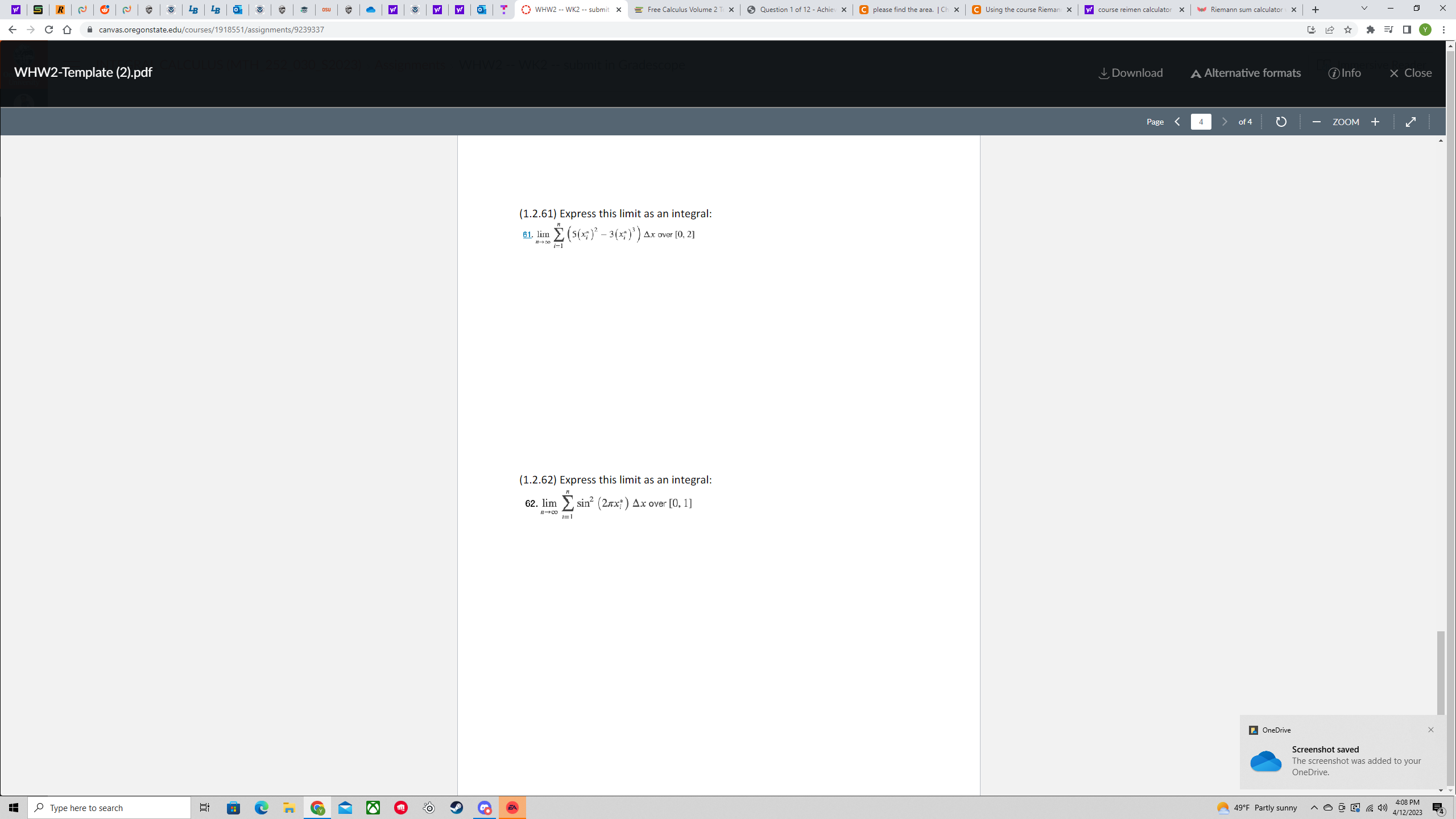Go to previous page arrow

1177,122
